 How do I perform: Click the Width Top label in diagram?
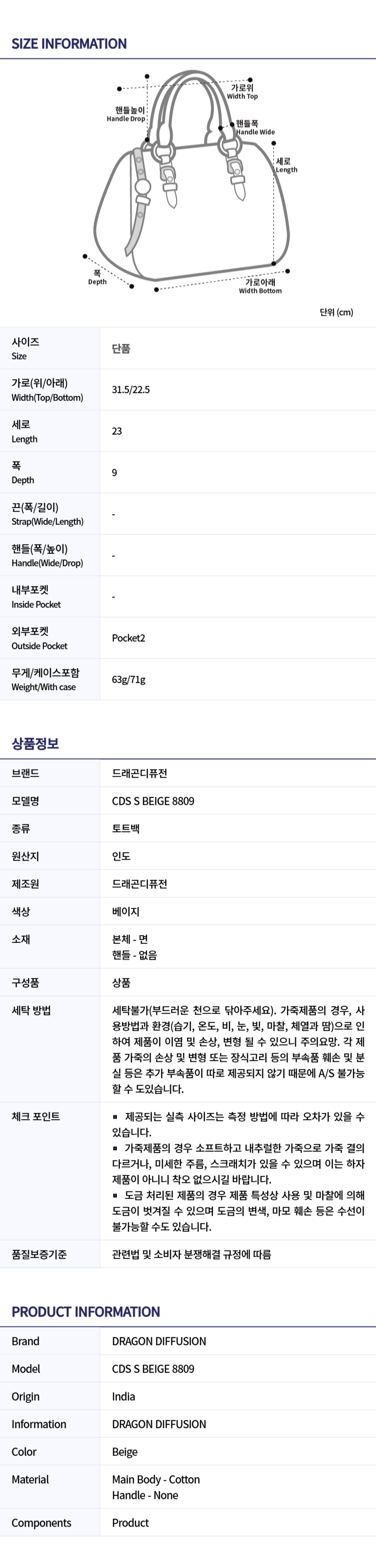point(242,92)
